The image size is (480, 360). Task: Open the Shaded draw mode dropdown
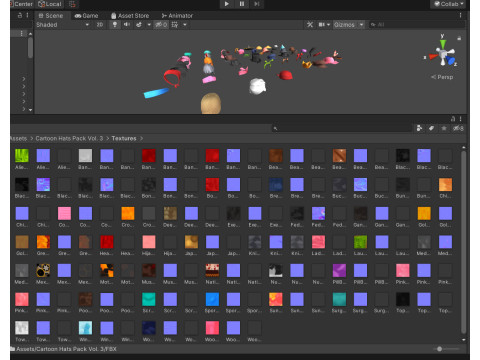(63, 25)
